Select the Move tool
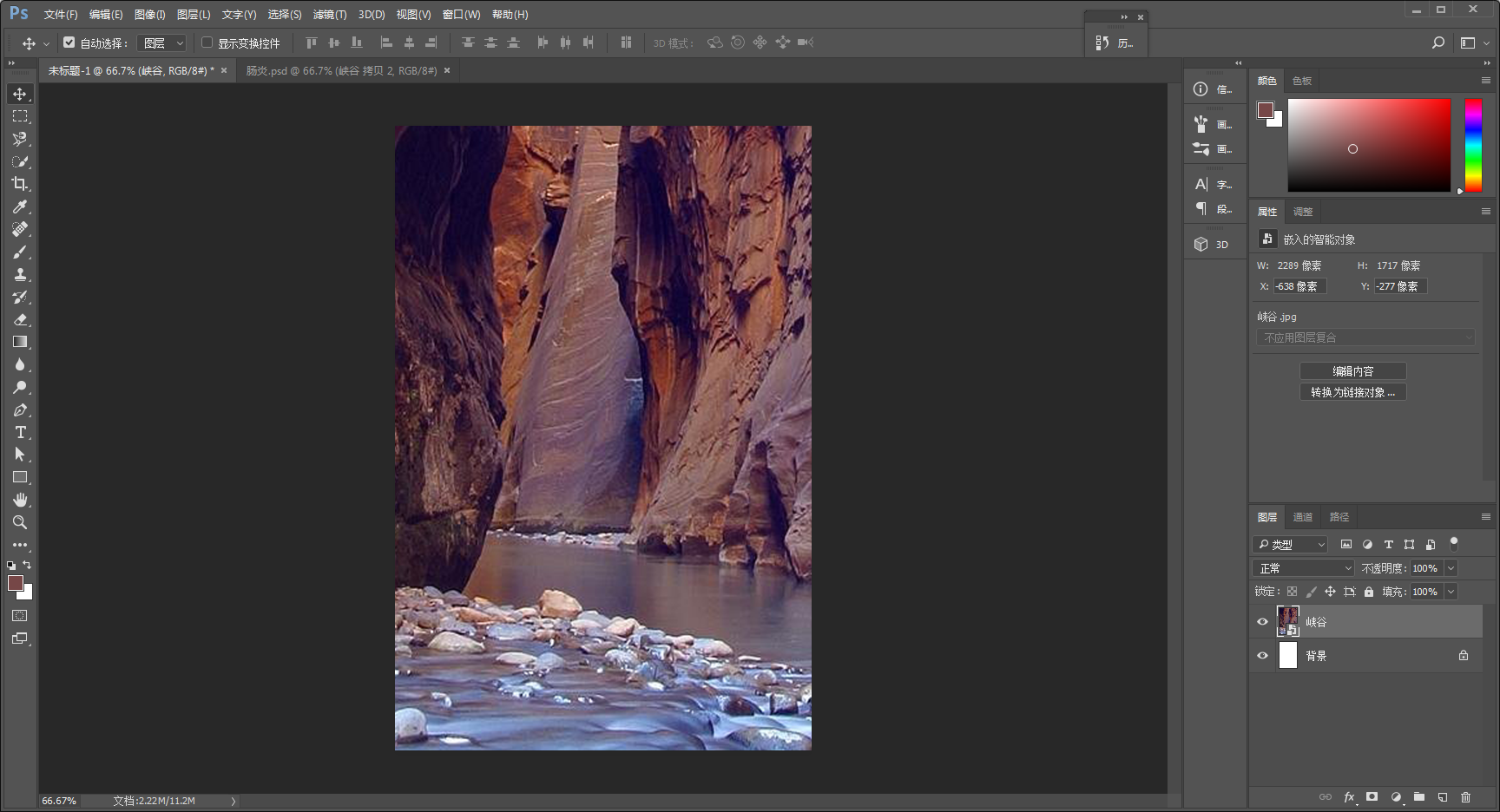This screenshot has width=1500, height=812. [x=20, y=94]
